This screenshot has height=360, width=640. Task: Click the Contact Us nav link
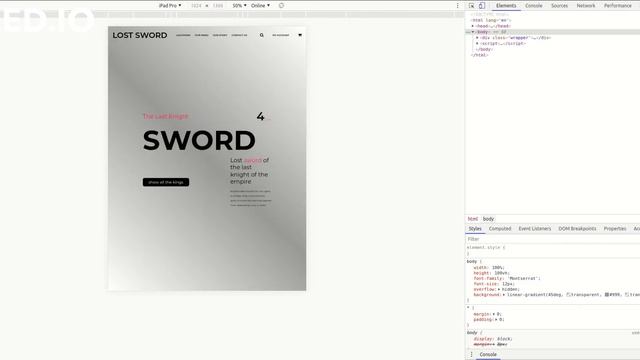(239, 35)
